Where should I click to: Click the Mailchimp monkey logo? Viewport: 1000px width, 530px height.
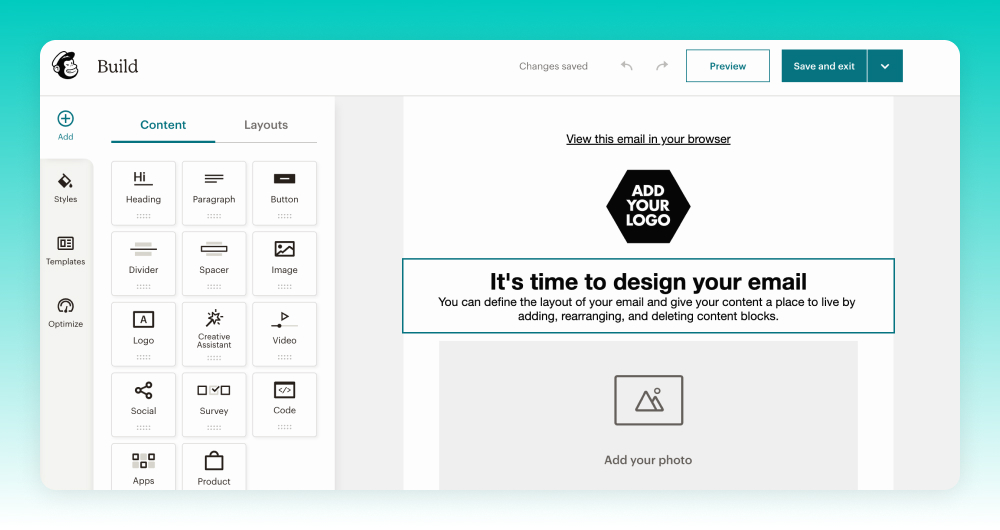point(65,66)
